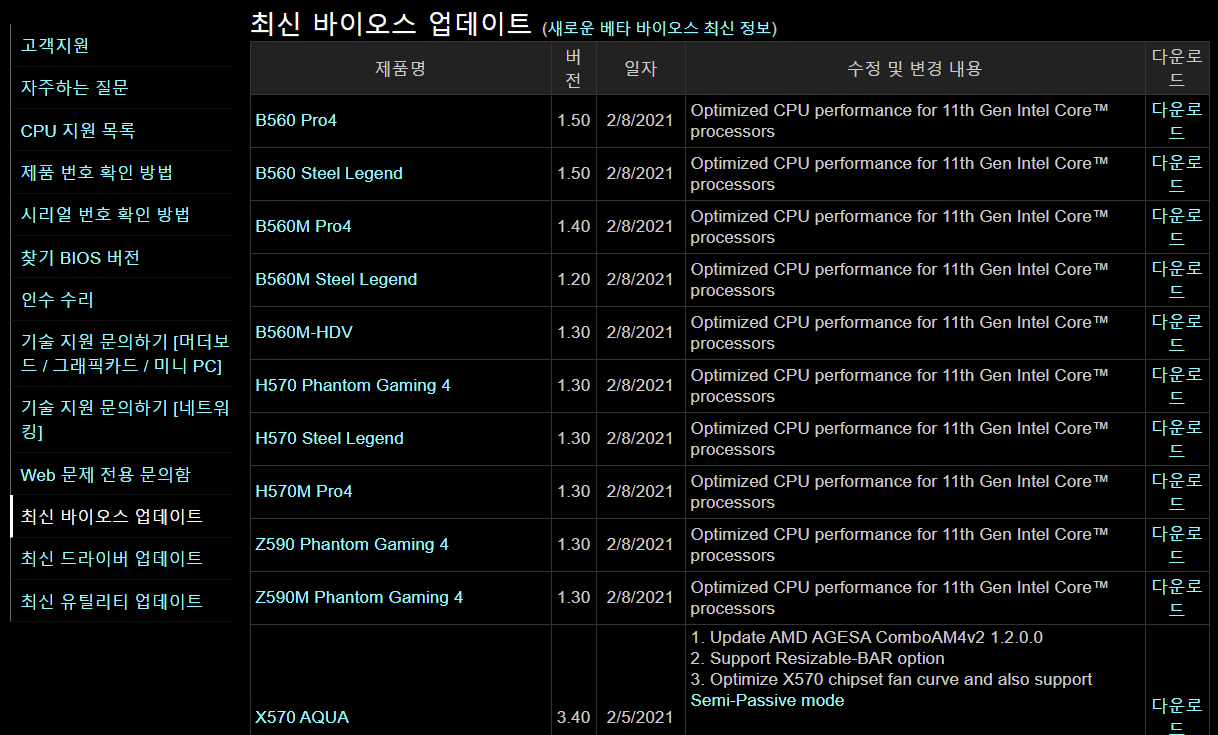1218x735 pixels.
Task: Open 시리얼 번호 확인 방법 page
Action: pos(105,214)
